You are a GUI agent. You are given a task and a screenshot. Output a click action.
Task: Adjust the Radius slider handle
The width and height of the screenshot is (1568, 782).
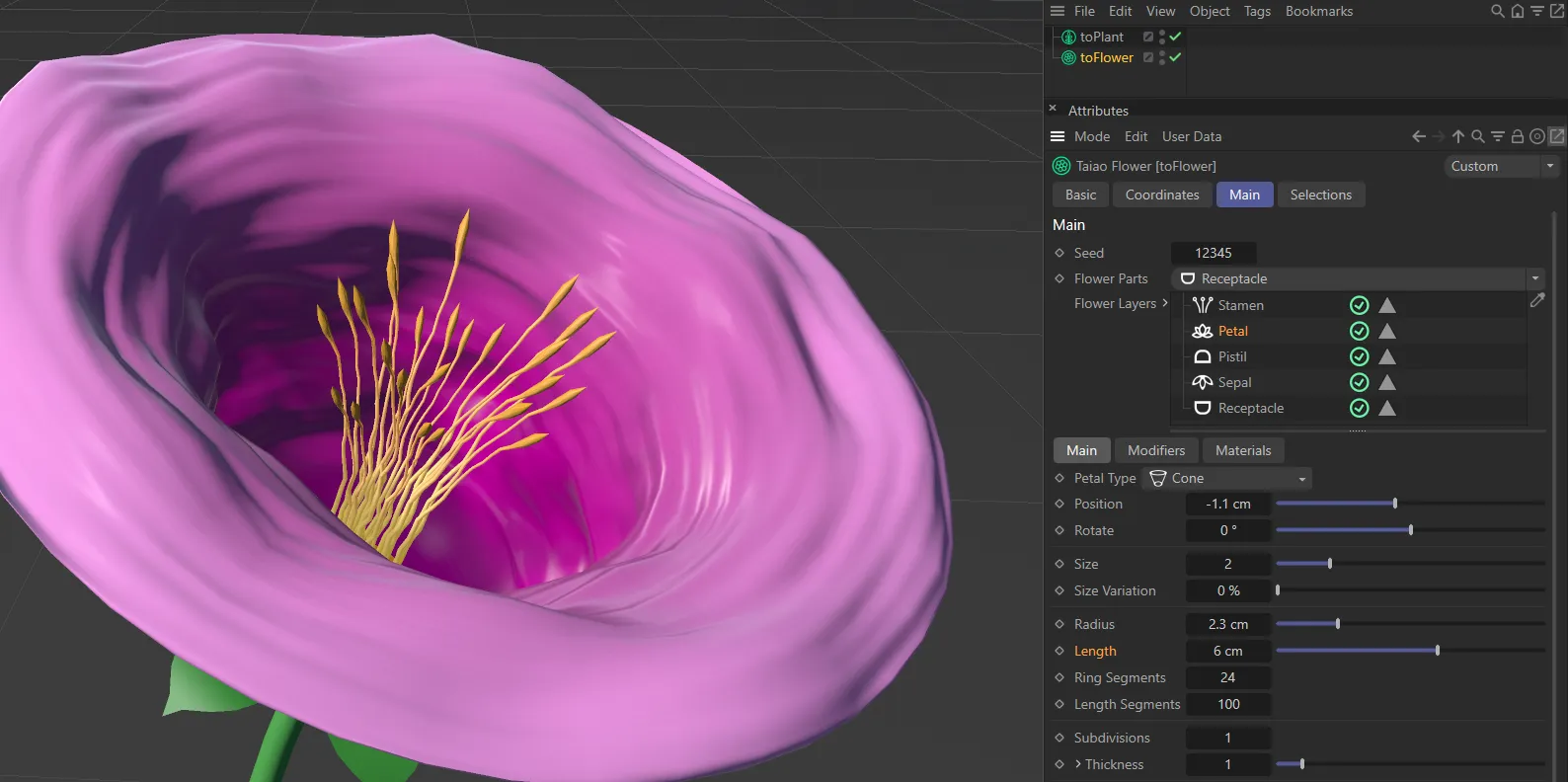pos(1338,624)
